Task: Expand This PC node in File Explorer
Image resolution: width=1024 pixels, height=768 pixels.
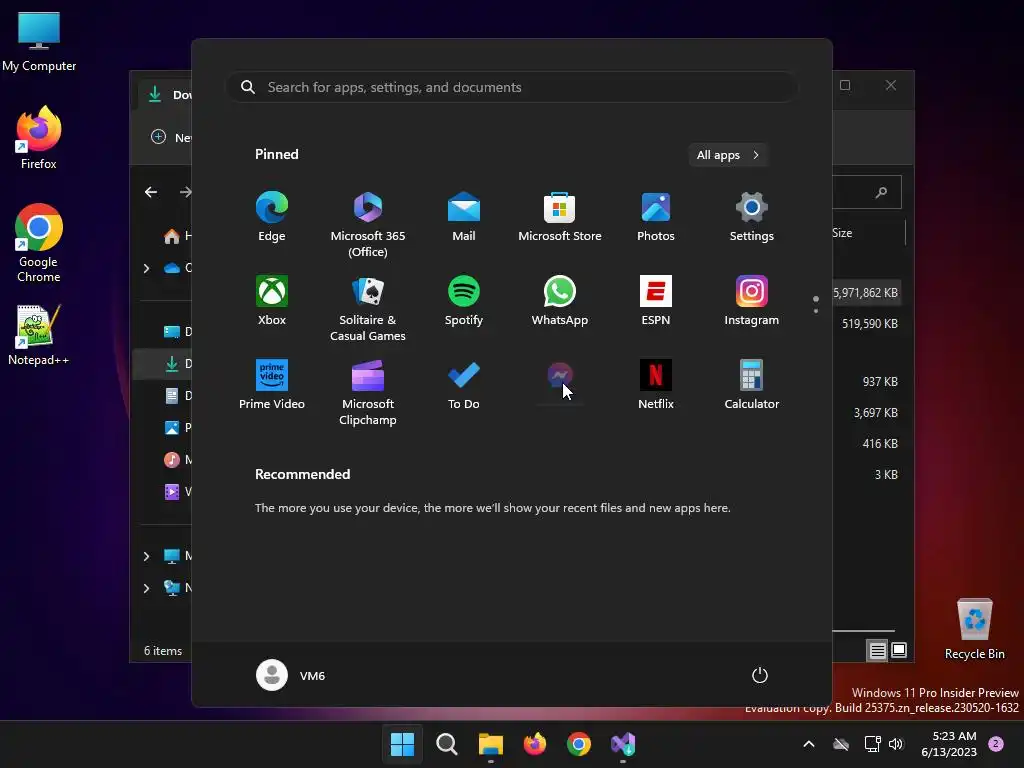Action: [146, 556]
